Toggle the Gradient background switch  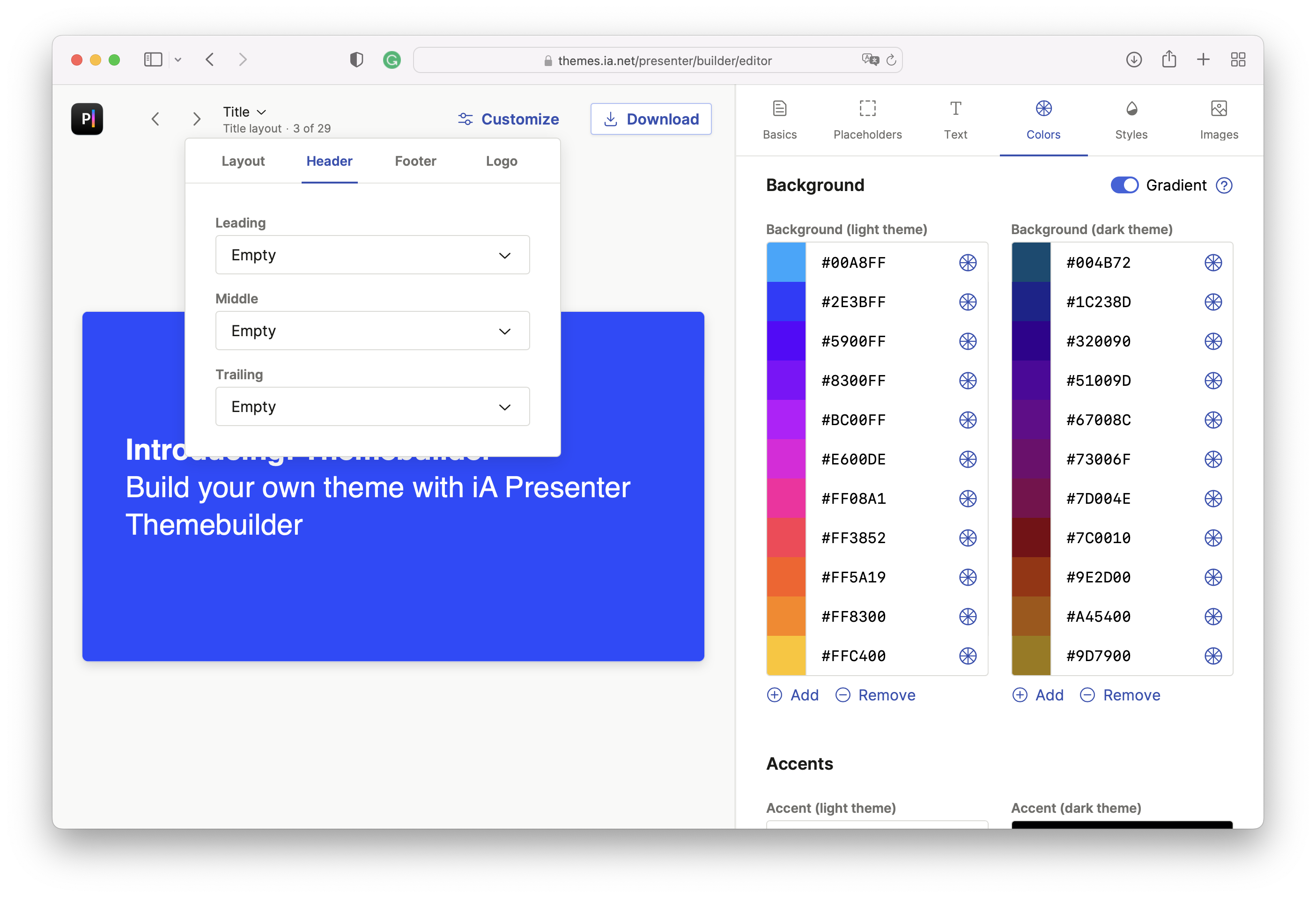(1123, 184)
